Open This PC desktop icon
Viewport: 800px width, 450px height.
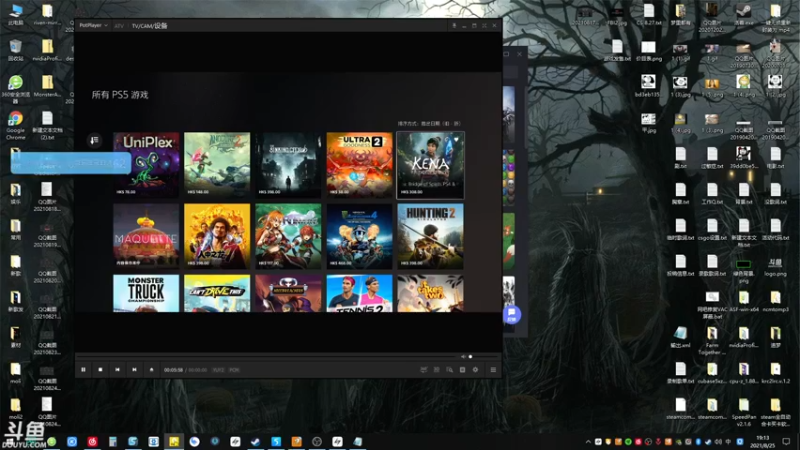click(15, 14)
